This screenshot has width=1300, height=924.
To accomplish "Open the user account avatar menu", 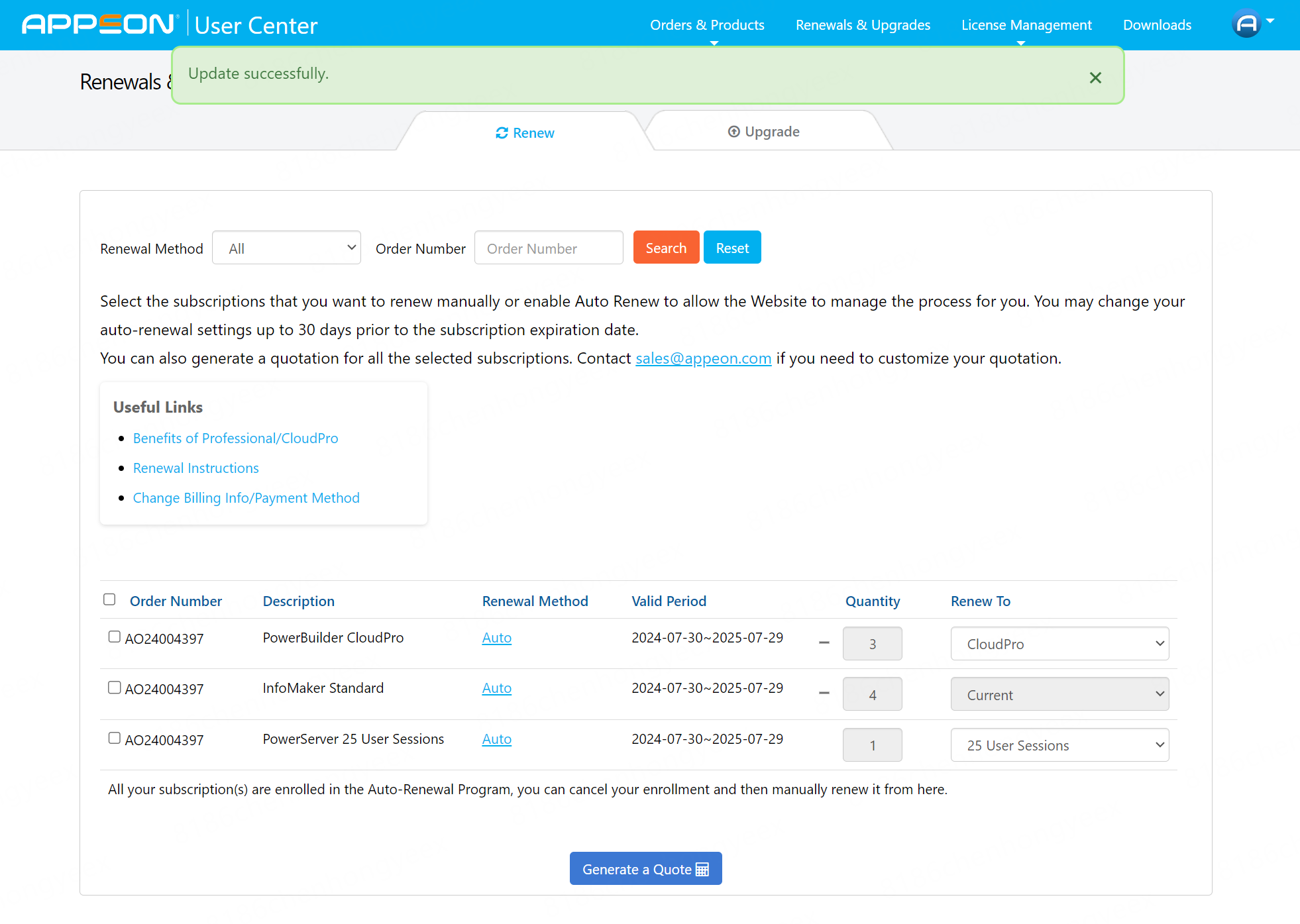I will pyautogui.click(x=1246, y=24).
